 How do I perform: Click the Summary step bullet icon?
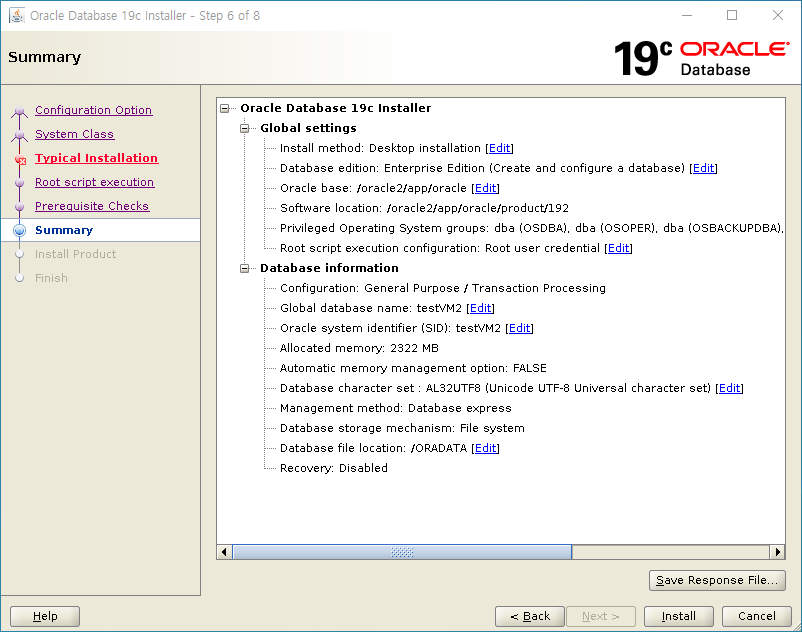(x=19, y=230)
